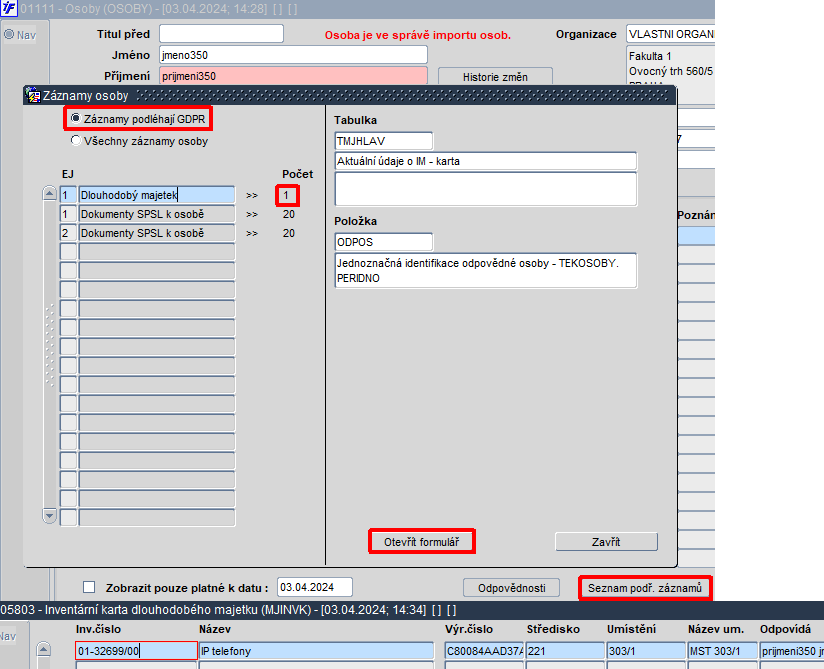Viewport: 824px width, 669px height.
Task: Click Název um. field MST 303/1
Action: click(x=723, y=651)
